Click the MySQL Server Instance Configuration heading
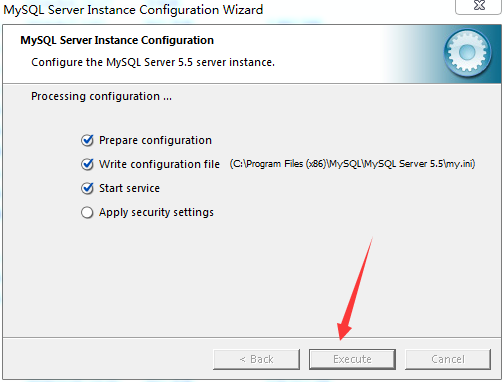This screenshot has height=382, width=504. [117, 40]
